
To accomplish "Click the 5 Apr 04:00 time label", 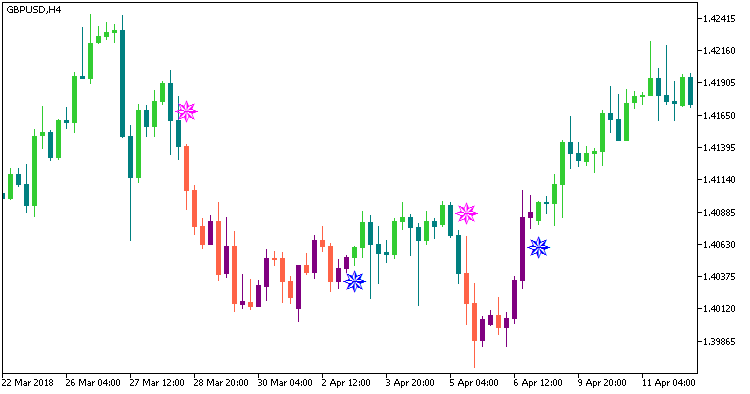I will pyautogui.click(x=474, y=383).
